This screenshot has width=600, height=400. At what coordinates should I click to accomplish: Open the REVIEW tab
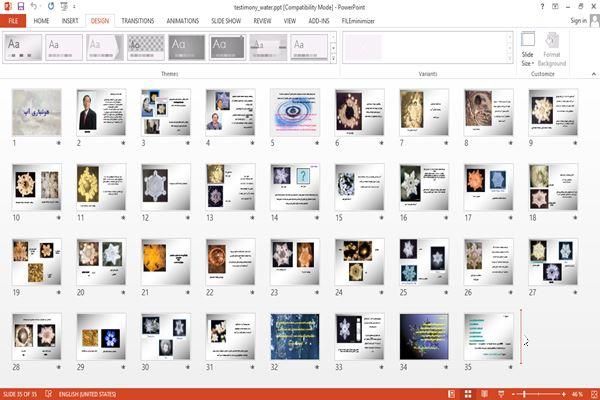(262, 21)
